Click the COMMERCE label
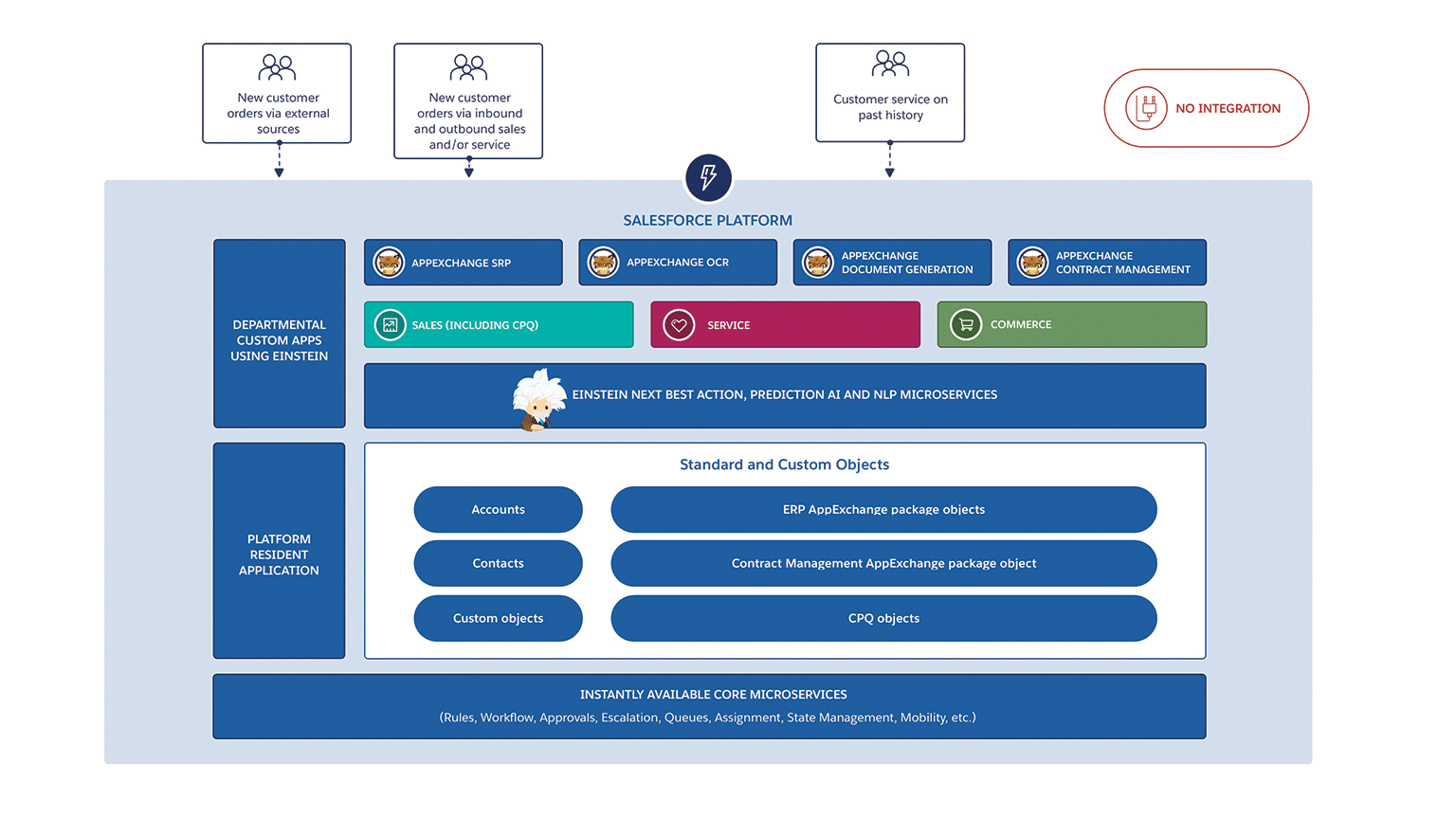The height and width of the screenshot is (819, 1456). tap(1021, 324)
